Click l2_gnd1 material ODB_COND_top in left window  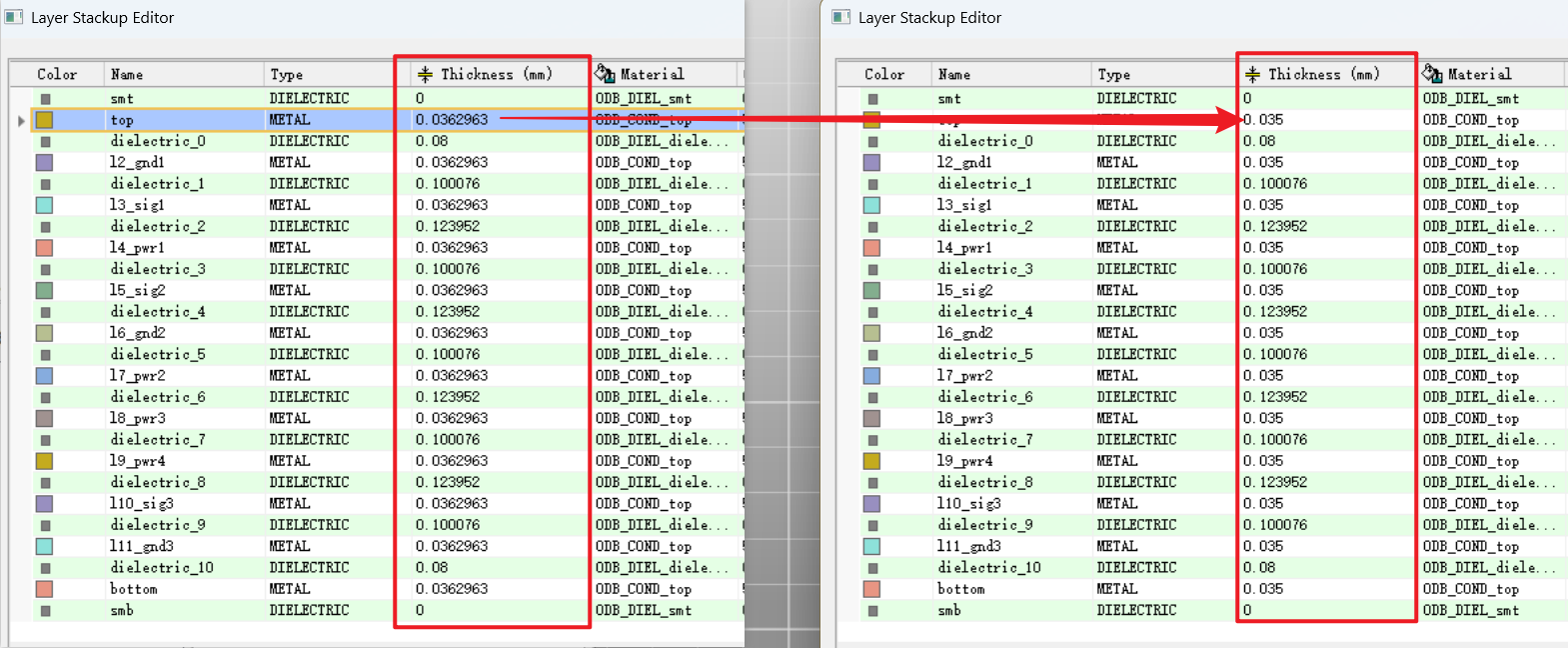pyautogui.click(x=644, y=162)
